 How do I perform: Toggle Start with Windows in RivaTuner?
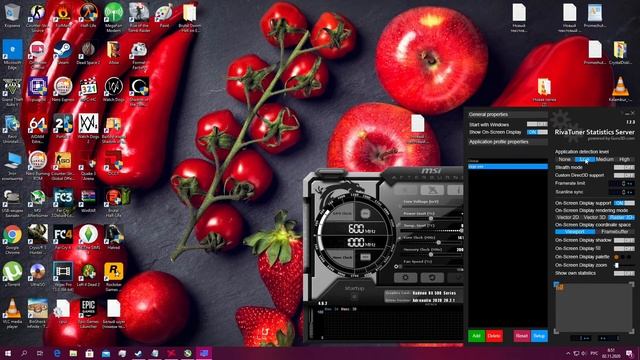click(537, 124)
